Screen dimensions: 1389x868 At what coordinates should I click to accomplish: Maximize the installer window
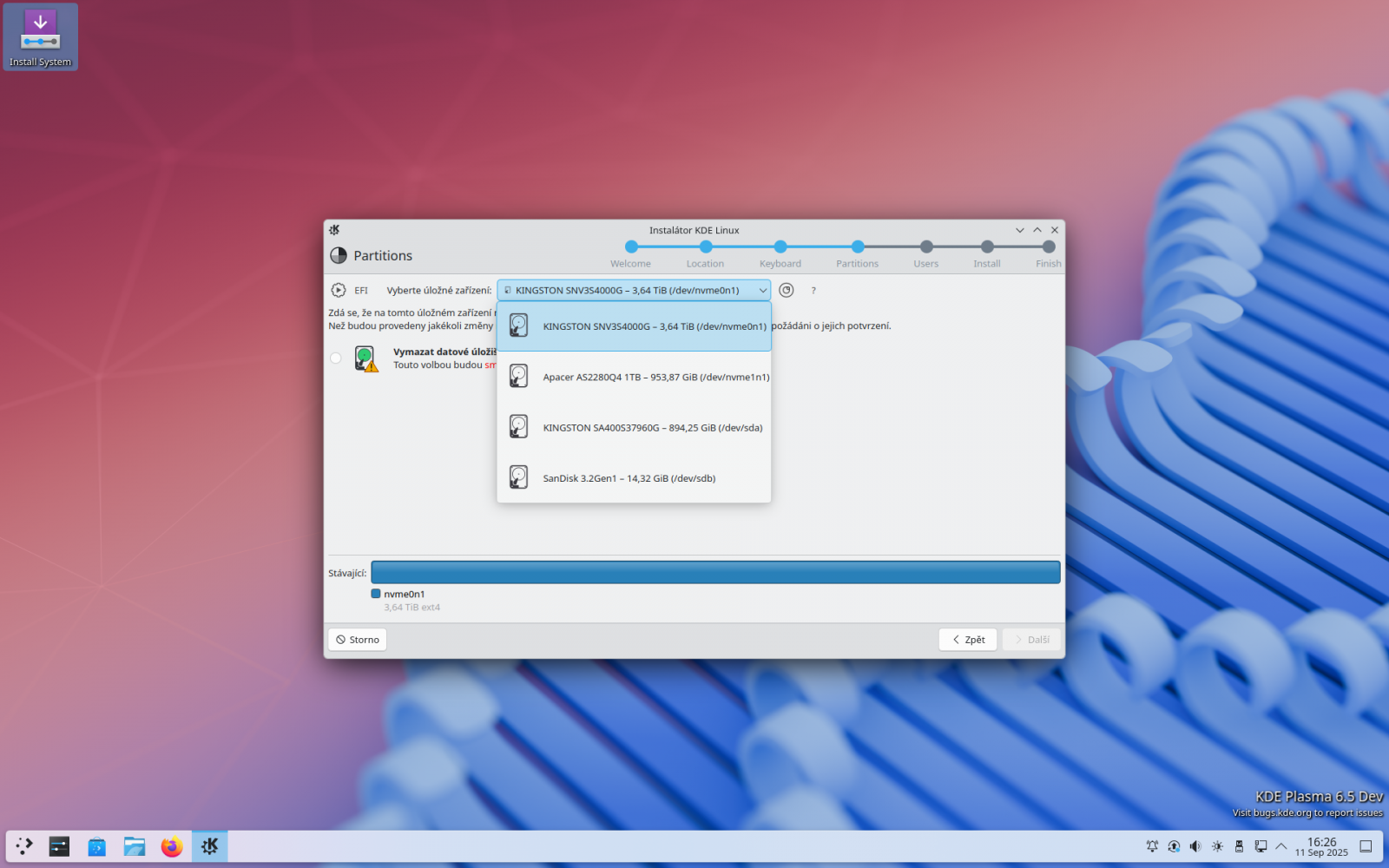1037,230
